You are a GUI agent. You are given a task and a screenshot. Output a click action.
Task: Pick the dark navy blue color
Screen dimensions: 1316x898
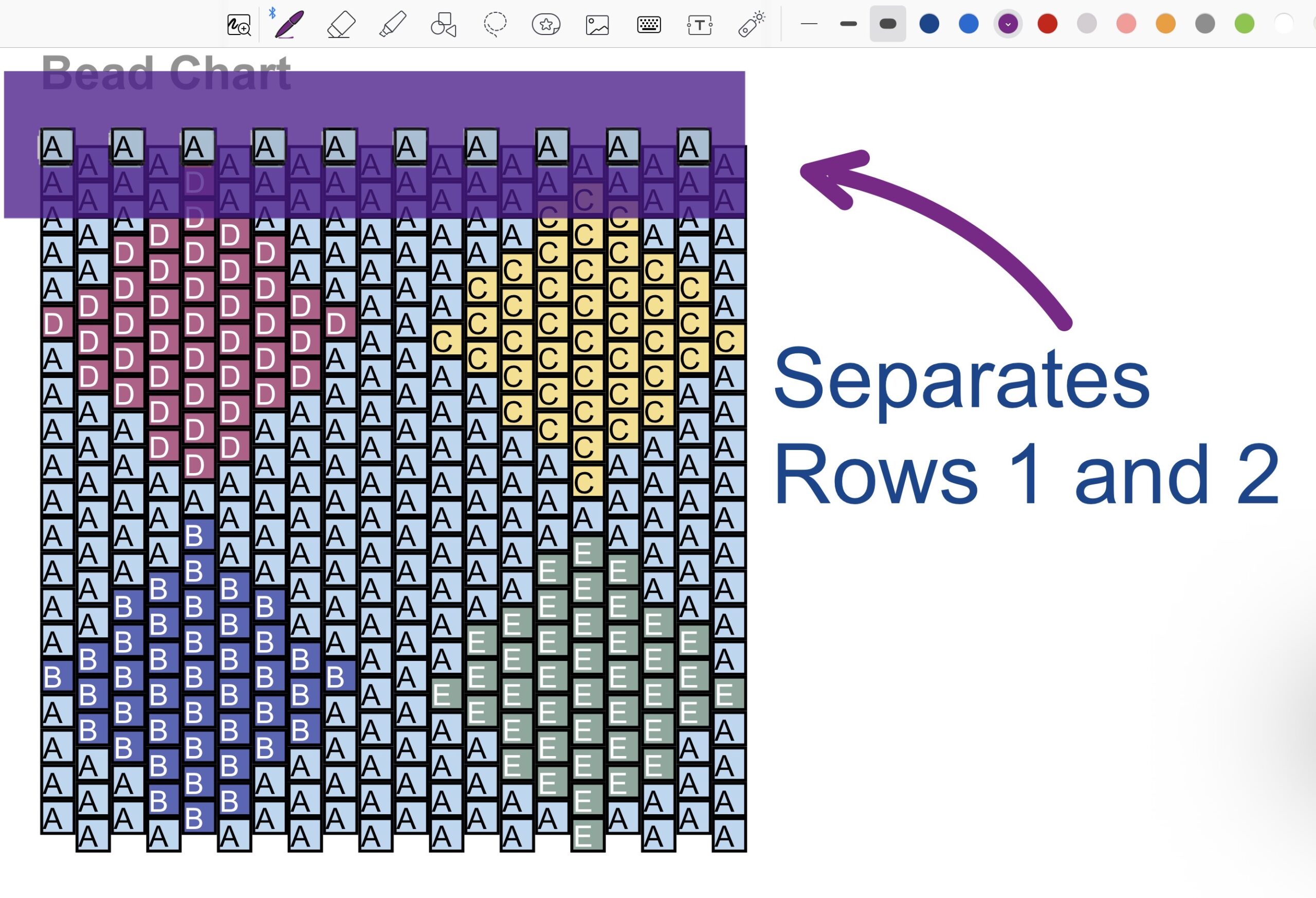pyautogui.click(x=929, y=24)
